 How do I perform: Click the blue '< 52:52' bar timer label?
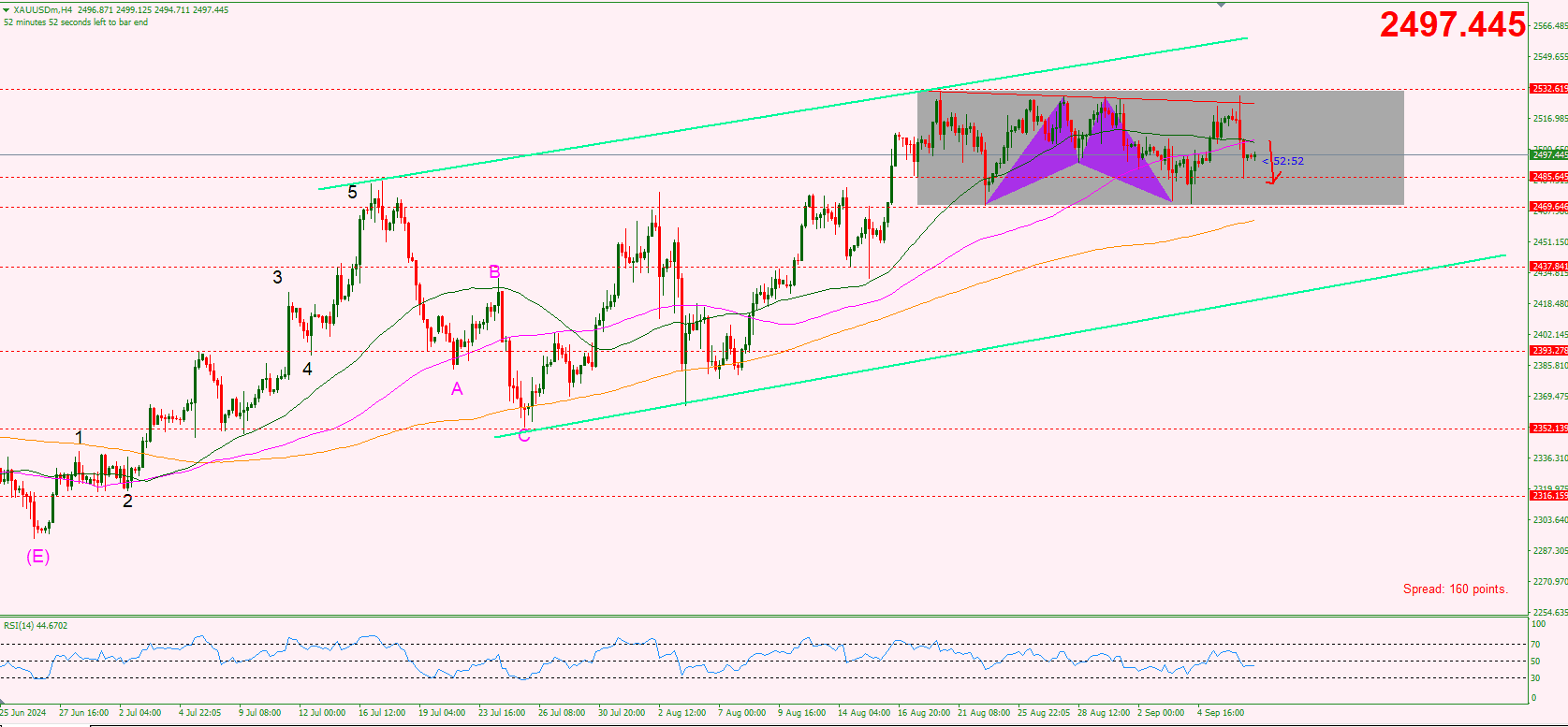[x=1283, y=161]
